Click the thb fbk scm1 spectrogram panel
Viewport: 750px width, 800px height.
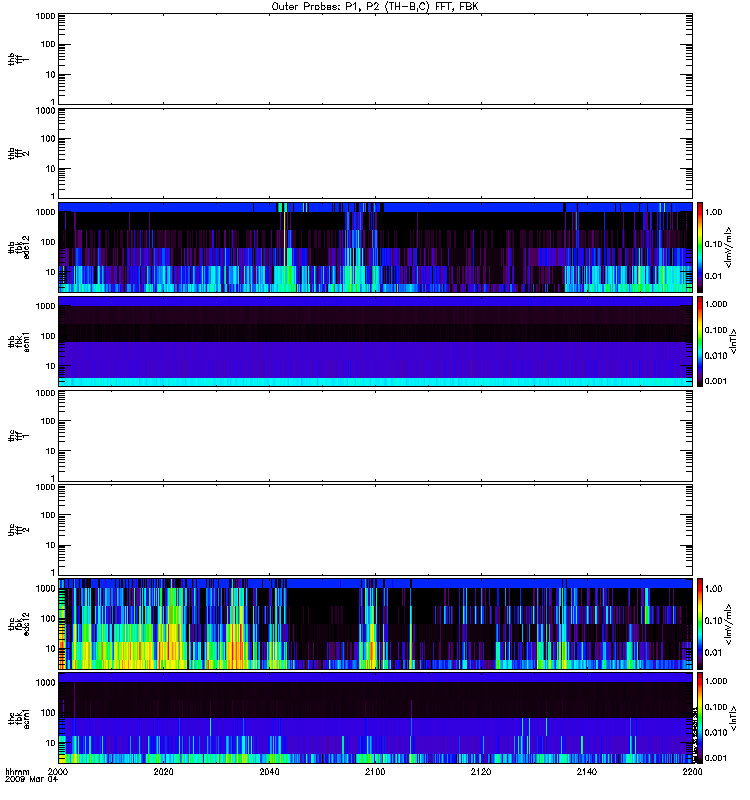point(375,341)
